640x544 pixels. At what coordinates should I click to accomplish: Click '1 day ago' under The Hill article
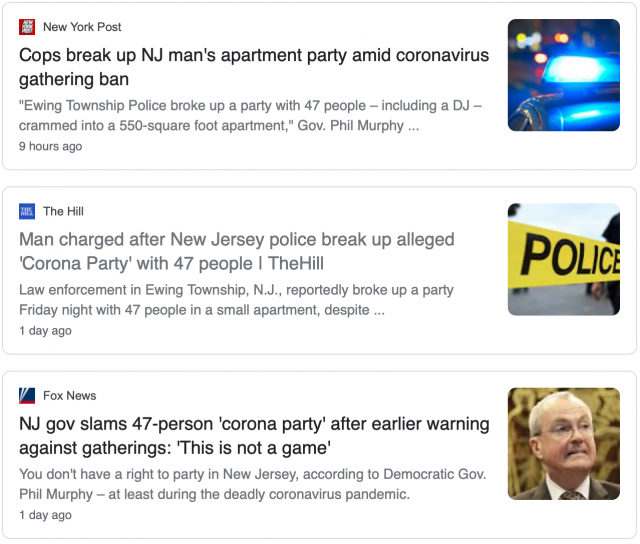coord(45,330)
